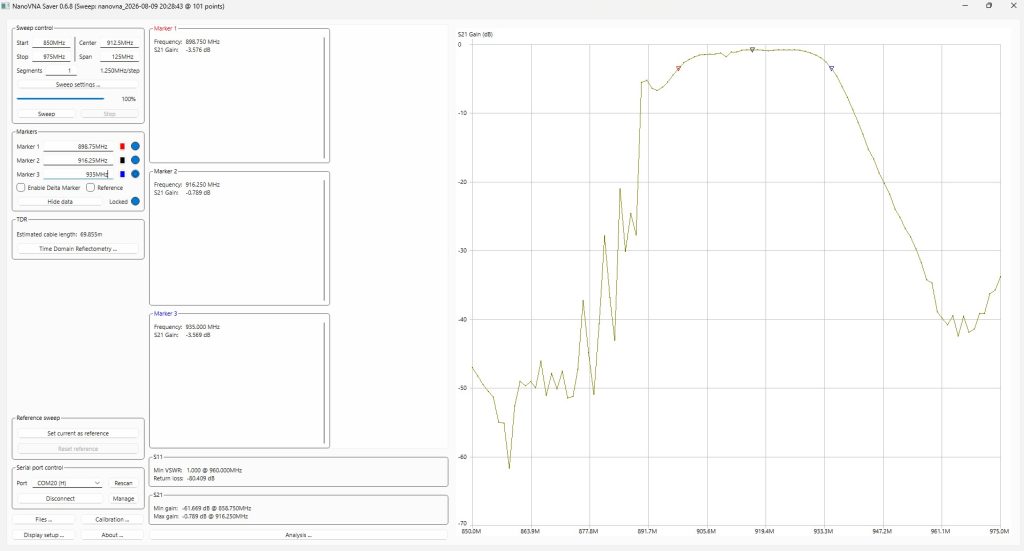The image size is (1024, 551).
Task: Open Sweep settings dialog
Action: (x=78, y=85)
